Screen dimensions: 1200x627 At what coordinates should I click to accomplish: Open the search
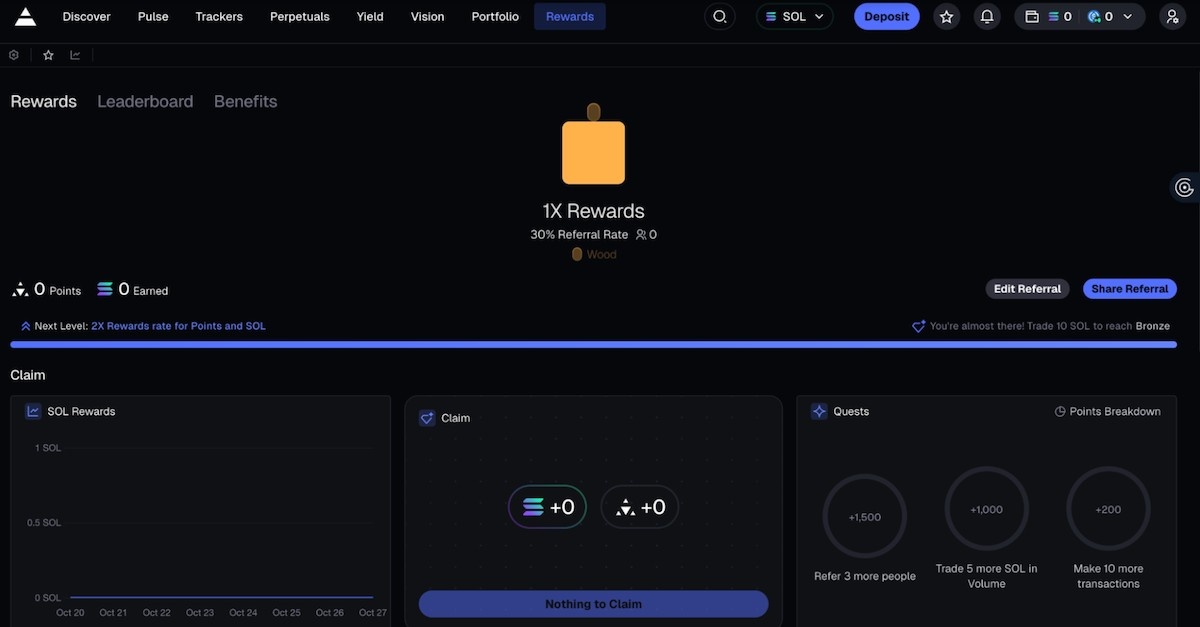pyautogui.click(x=719, y=16)
